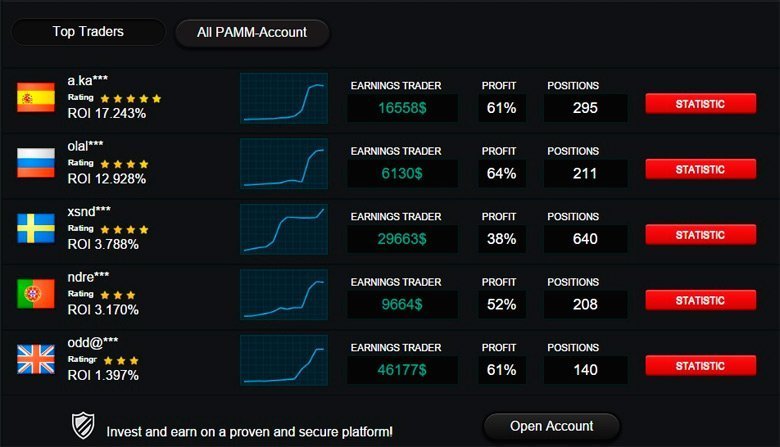The image size is (780, 447).
Task: Click the three-star rating of ndre***
Action: [118, 295]
